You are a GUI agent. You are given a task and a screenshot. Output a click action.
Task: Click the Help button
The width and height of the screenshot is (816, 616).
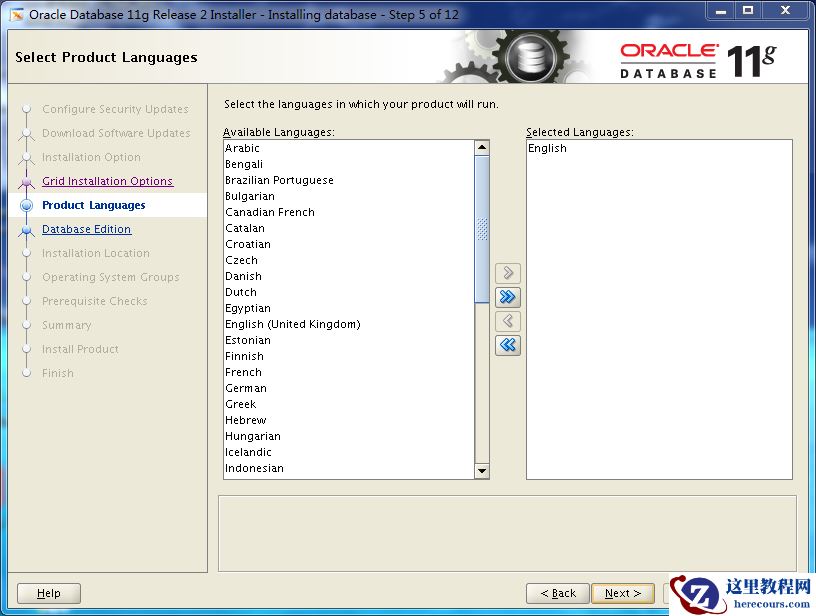pyautogui.click(x=49, y=593)
